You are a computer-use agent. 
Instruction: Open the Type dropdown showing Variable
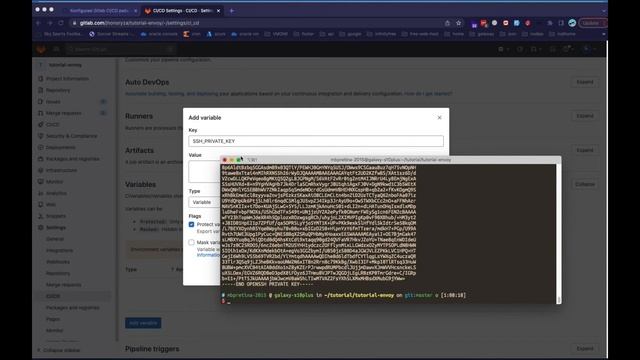click(x=204, y=202)
